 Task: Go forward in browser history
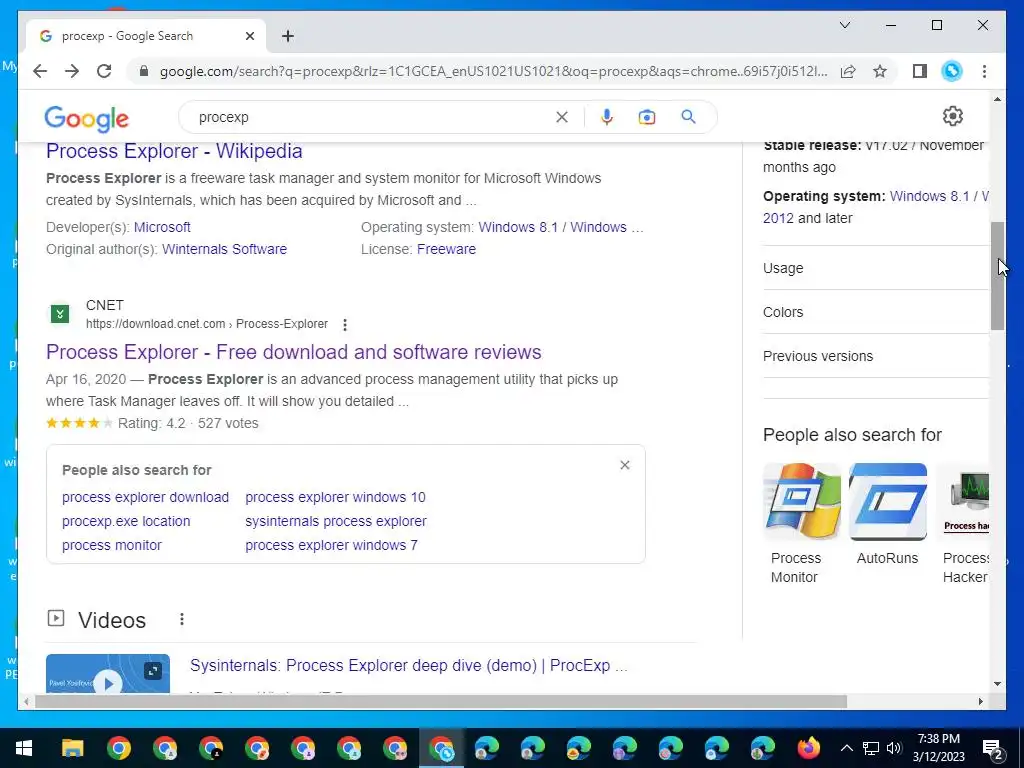click(72, 71)
